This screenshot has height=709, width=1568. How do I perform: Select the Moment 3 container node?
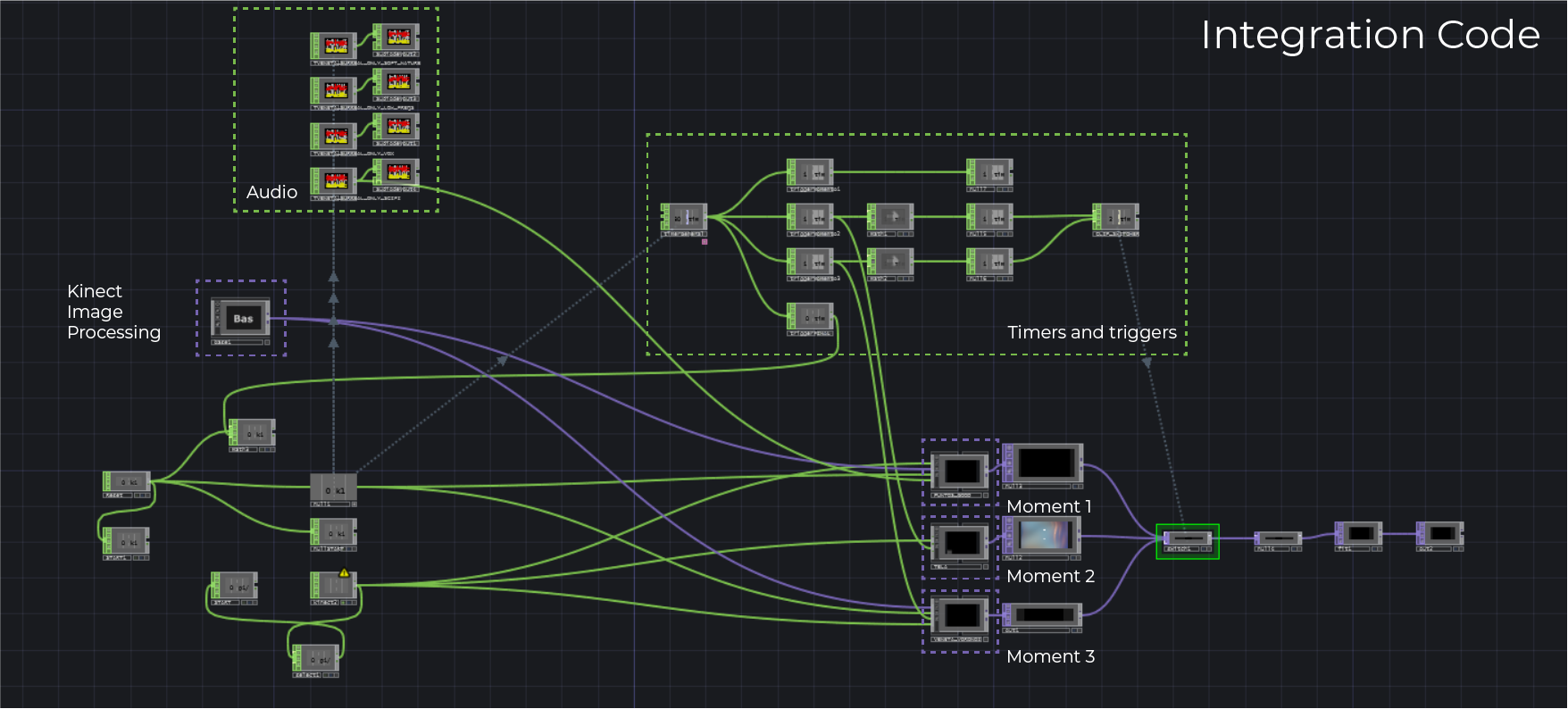click(x=960, y=615)
